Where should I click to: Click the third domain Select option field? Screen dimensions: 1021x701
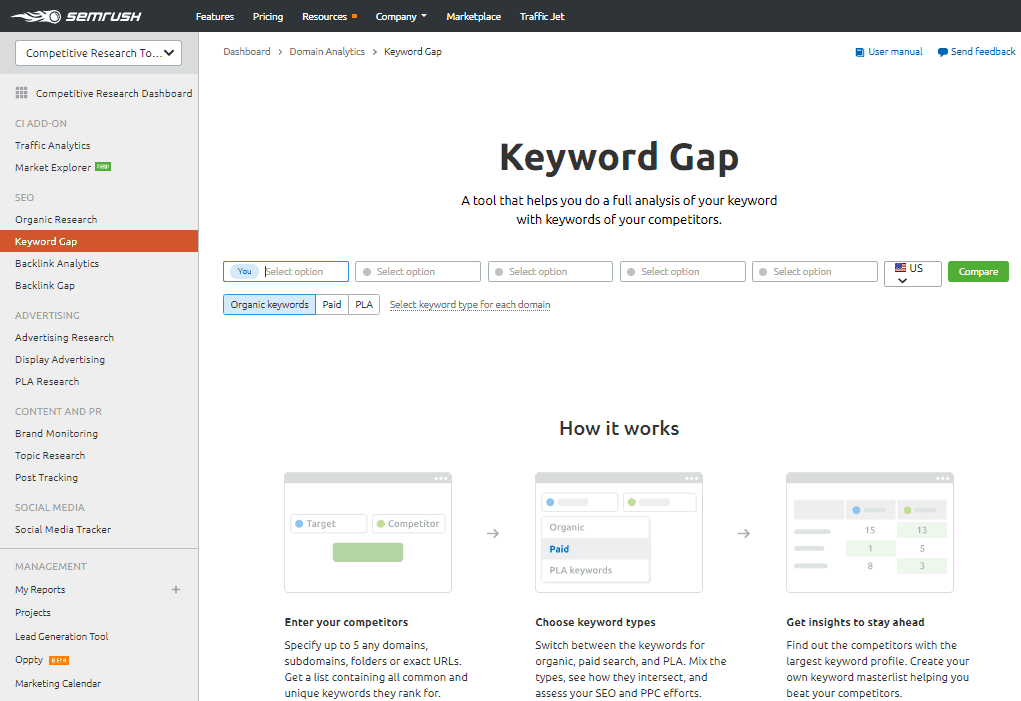point(550,271)
